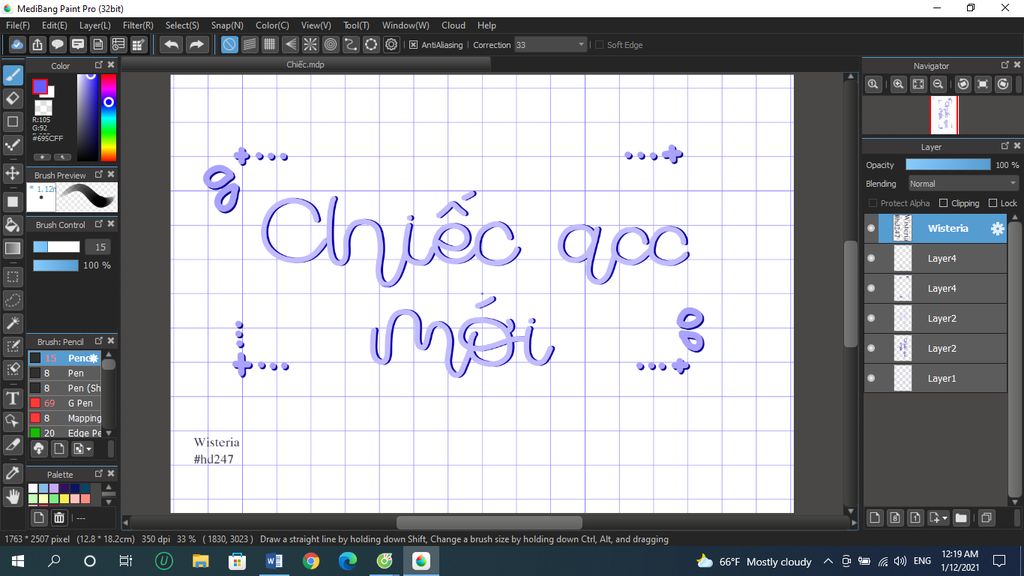Select the Eraser tool in left toolbar
Screen dimensions: 1024x576
(x=13, y=98)
